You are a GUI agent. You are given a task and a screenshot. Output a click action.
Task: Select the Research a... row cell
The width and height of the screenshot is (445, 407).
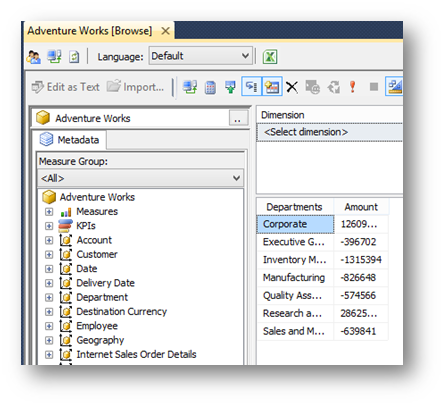coord(295,313)
